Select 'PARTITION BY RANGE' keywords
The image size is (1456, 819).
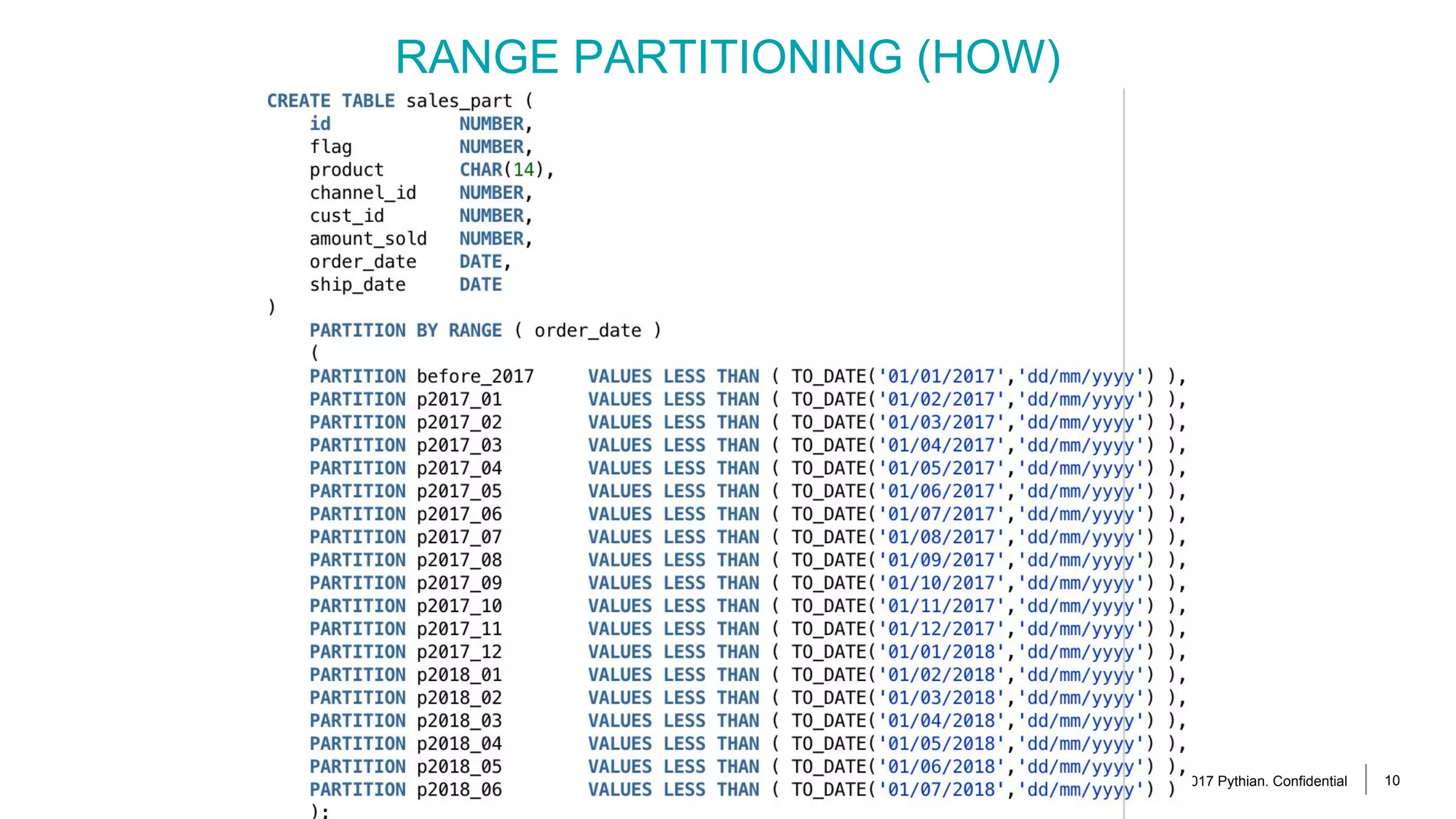[405, 331]
